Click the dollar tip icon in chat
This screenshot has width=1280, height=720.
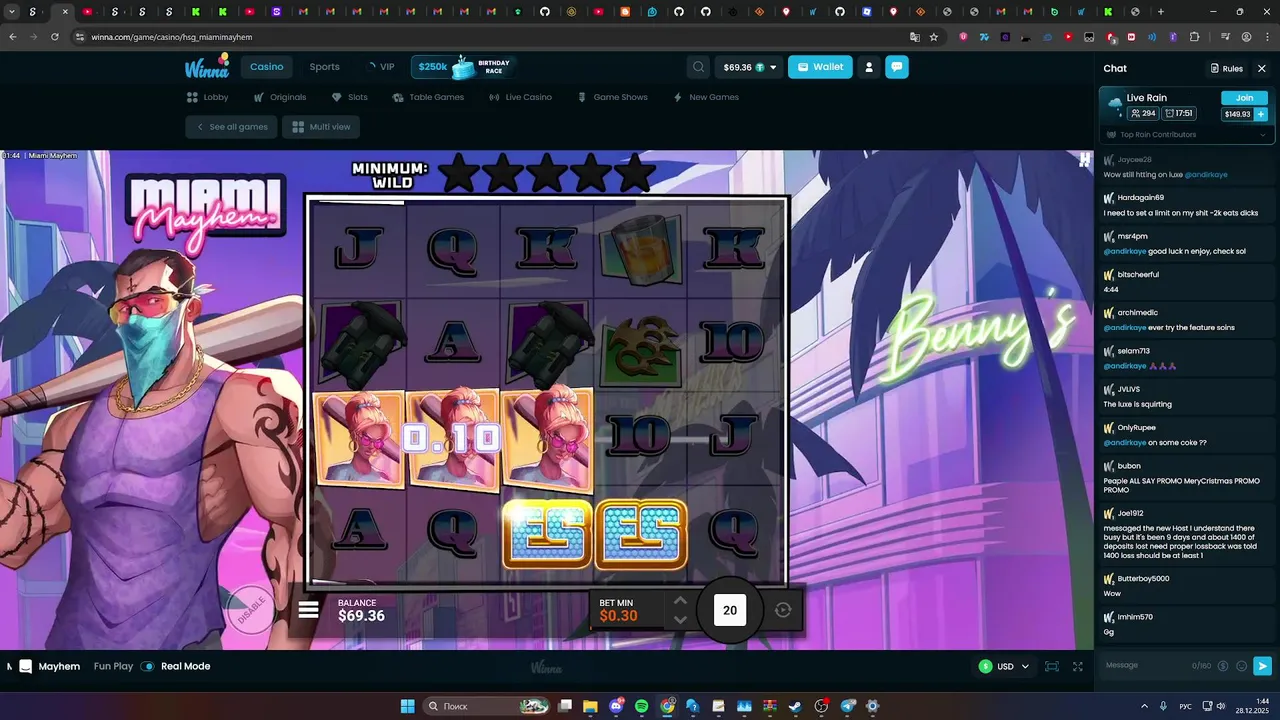1224,666
